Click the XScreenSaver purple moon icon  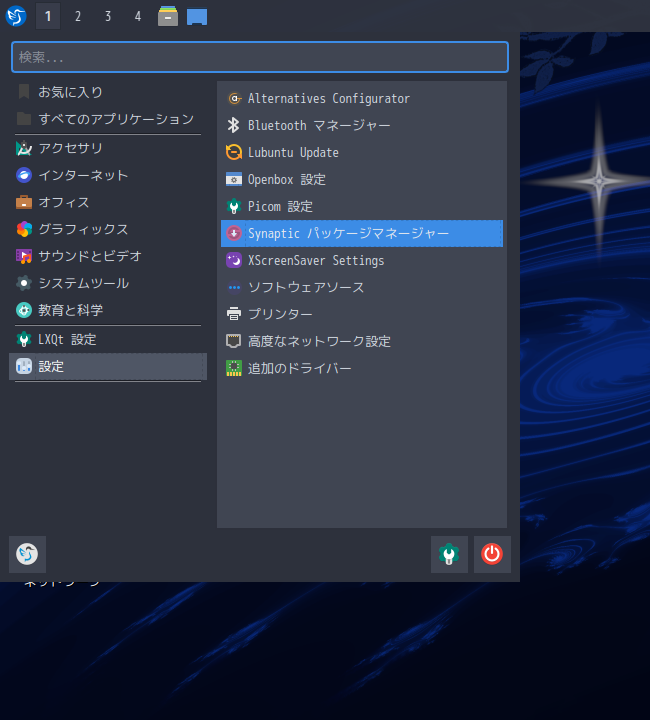click(234, 260)
